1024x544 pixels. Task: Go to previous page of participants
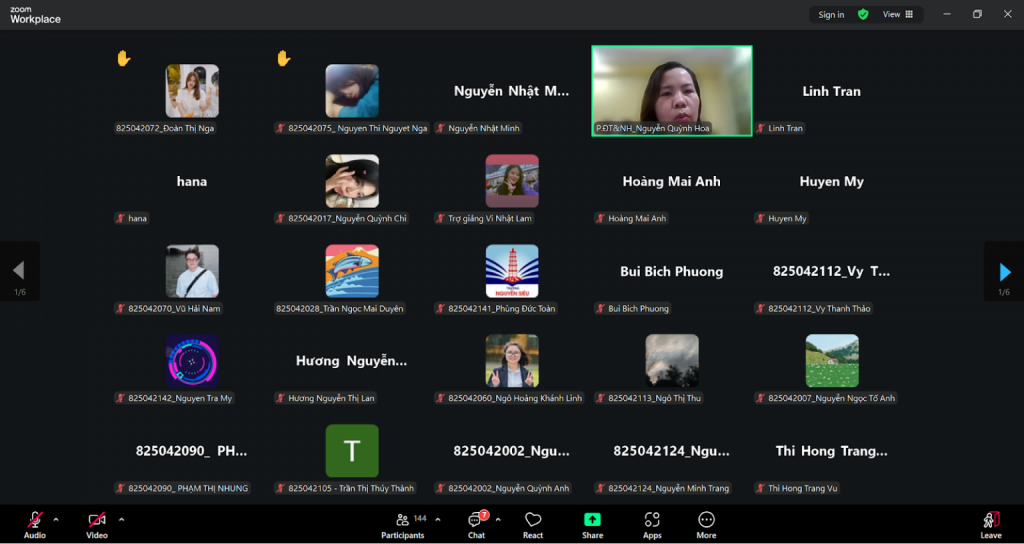(x=18, y=271)
